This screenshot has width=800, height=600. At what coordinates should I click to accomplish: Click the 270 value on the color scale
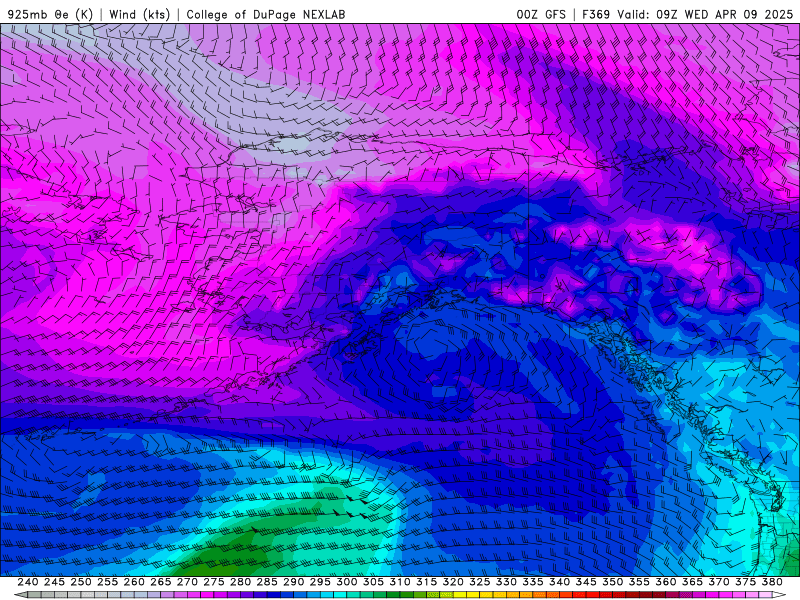187,582
